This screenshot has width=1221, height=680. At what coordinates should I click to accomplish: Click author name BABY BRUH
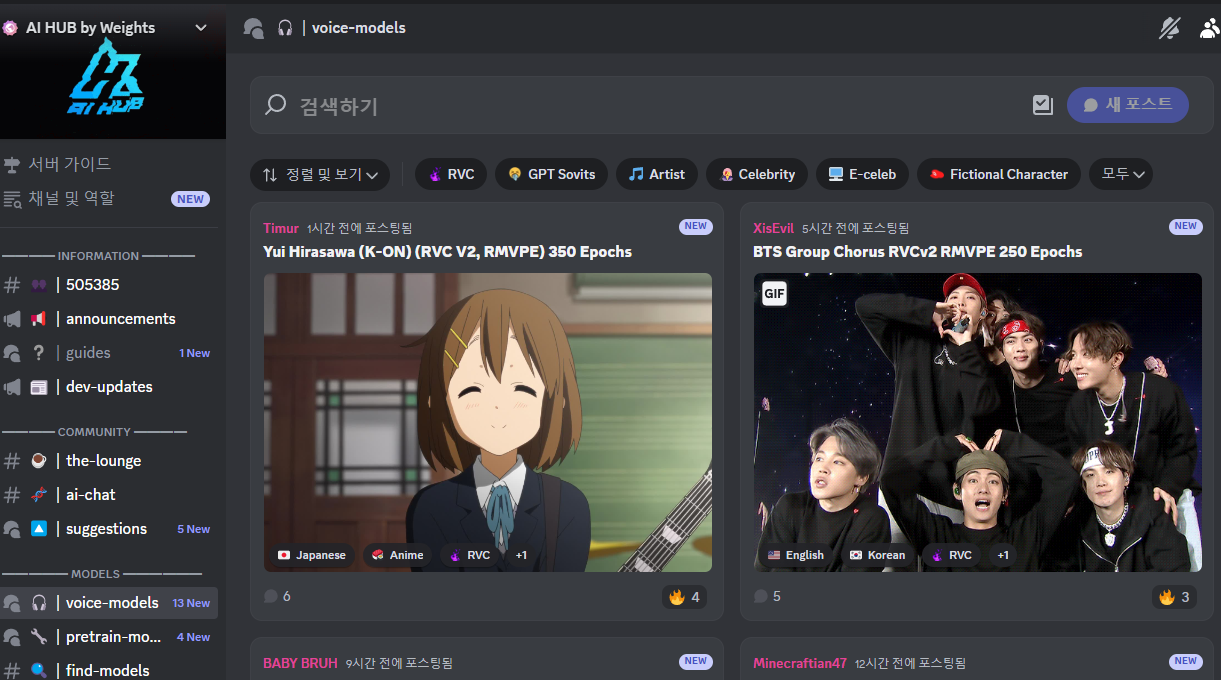pos(300,663)
